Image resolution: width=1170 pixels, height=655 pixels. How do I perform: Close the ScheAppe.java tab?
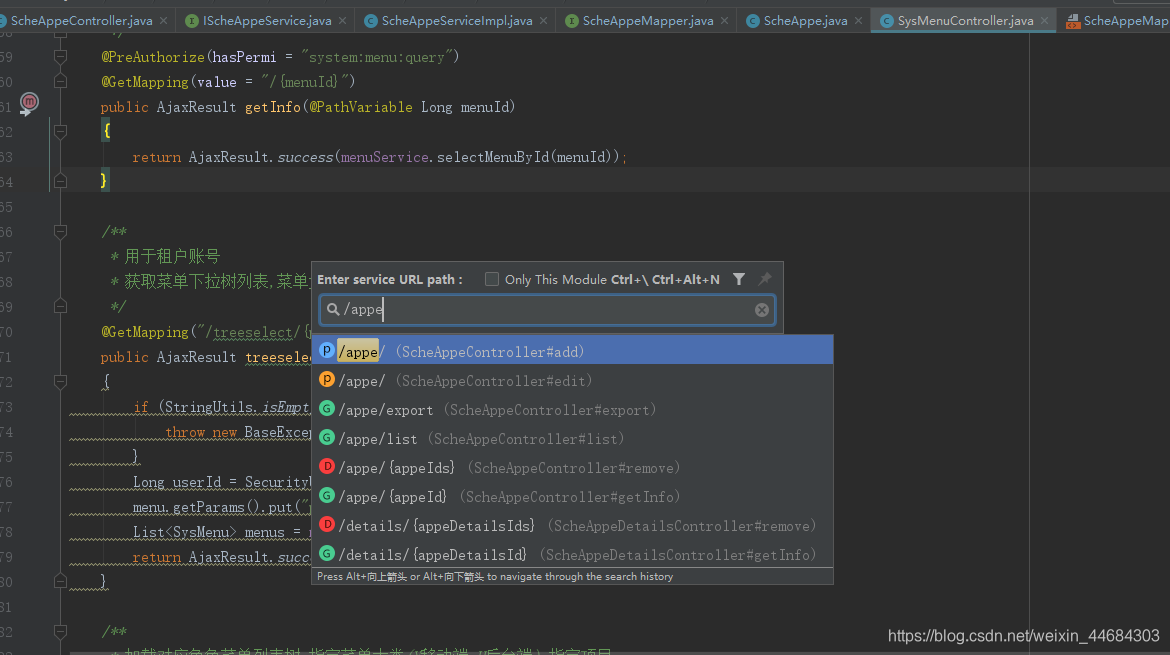click(x=859, y=21)
